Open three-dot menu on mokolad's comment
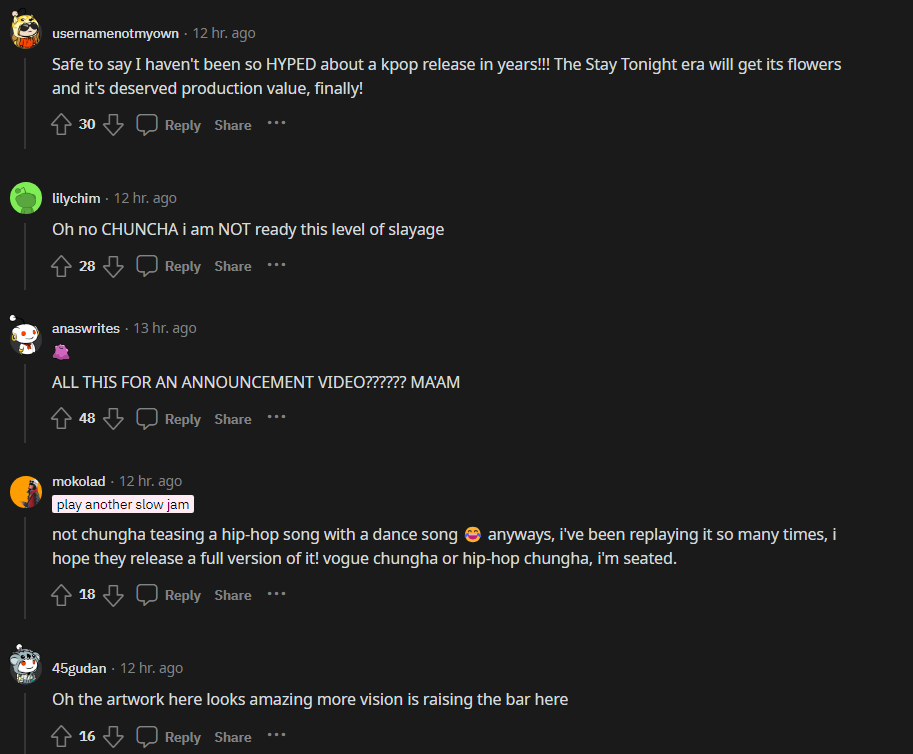913x754 pixels. click(x=277, y=594)
